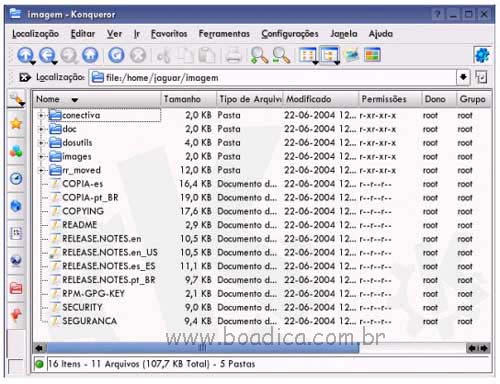500x384 pixels.
Task: Open the location history dropdown
Action: click(x=463, y=77)
